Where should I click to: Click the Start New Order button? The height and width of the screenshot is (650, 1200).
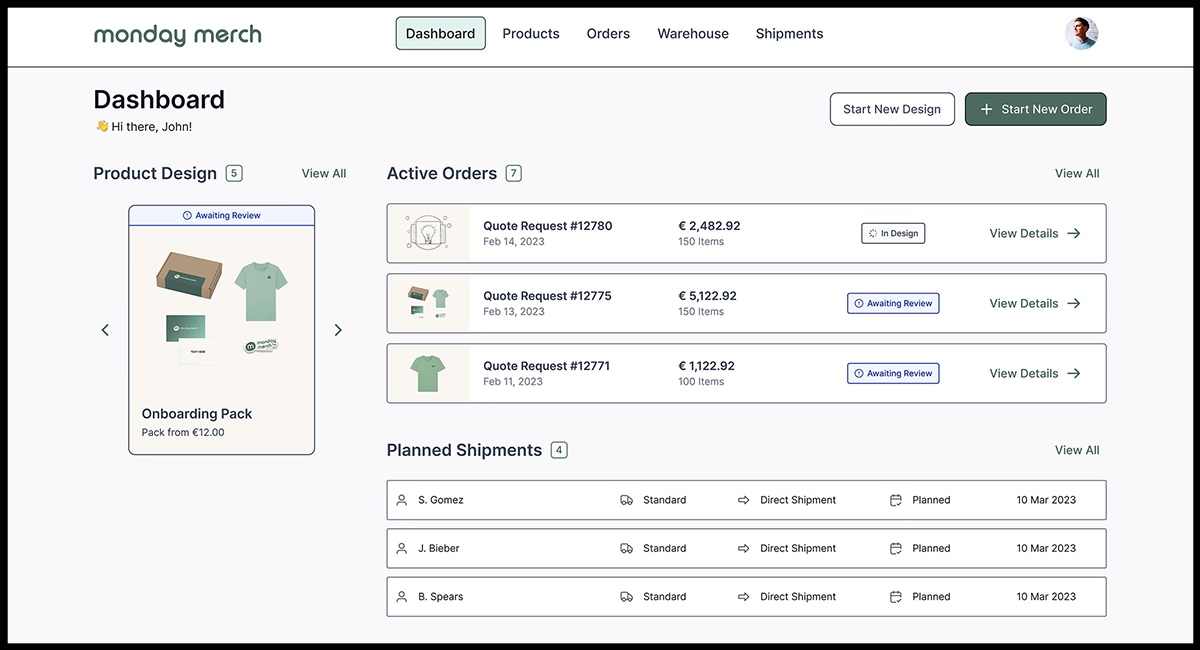coord(1035,109)
